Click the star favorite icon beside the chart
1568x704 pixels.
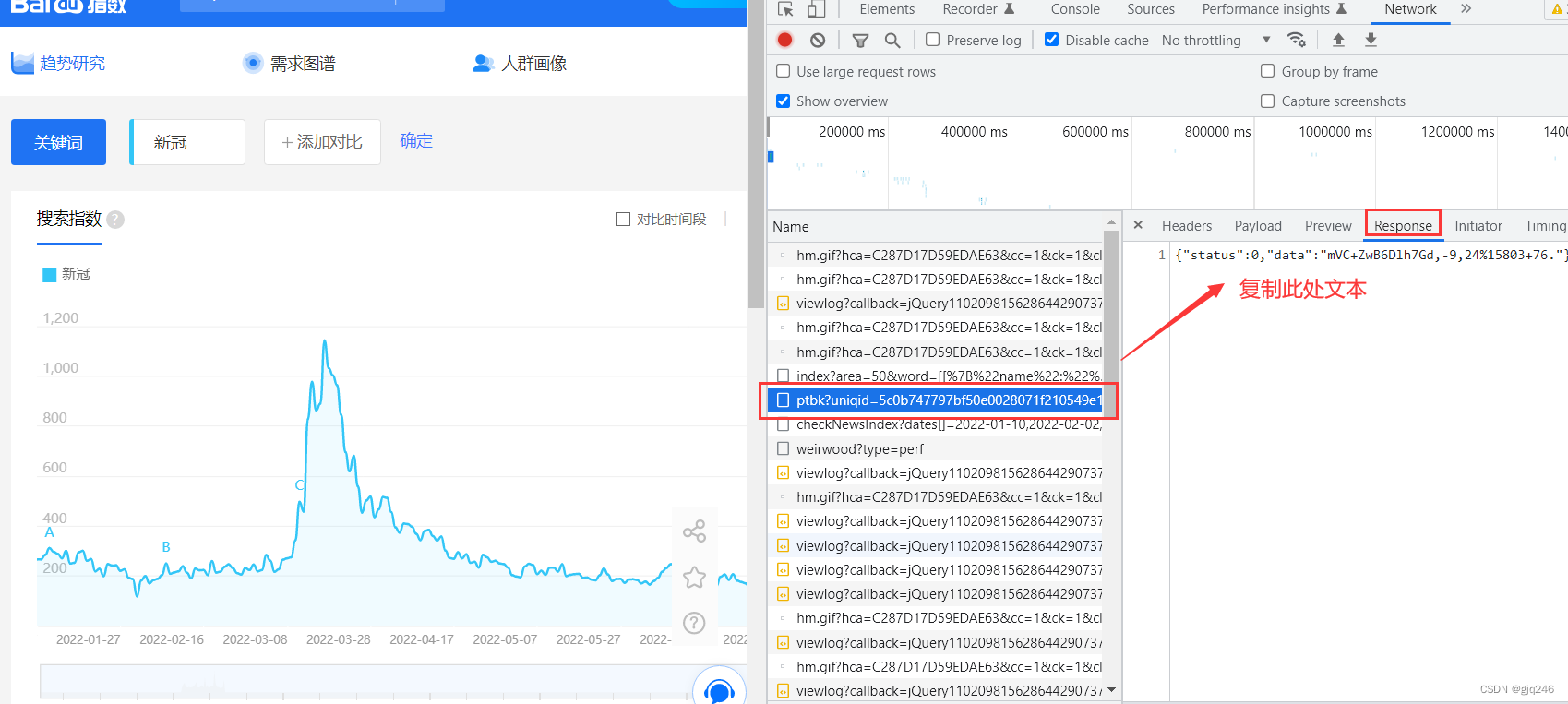(x=694, y=578)
